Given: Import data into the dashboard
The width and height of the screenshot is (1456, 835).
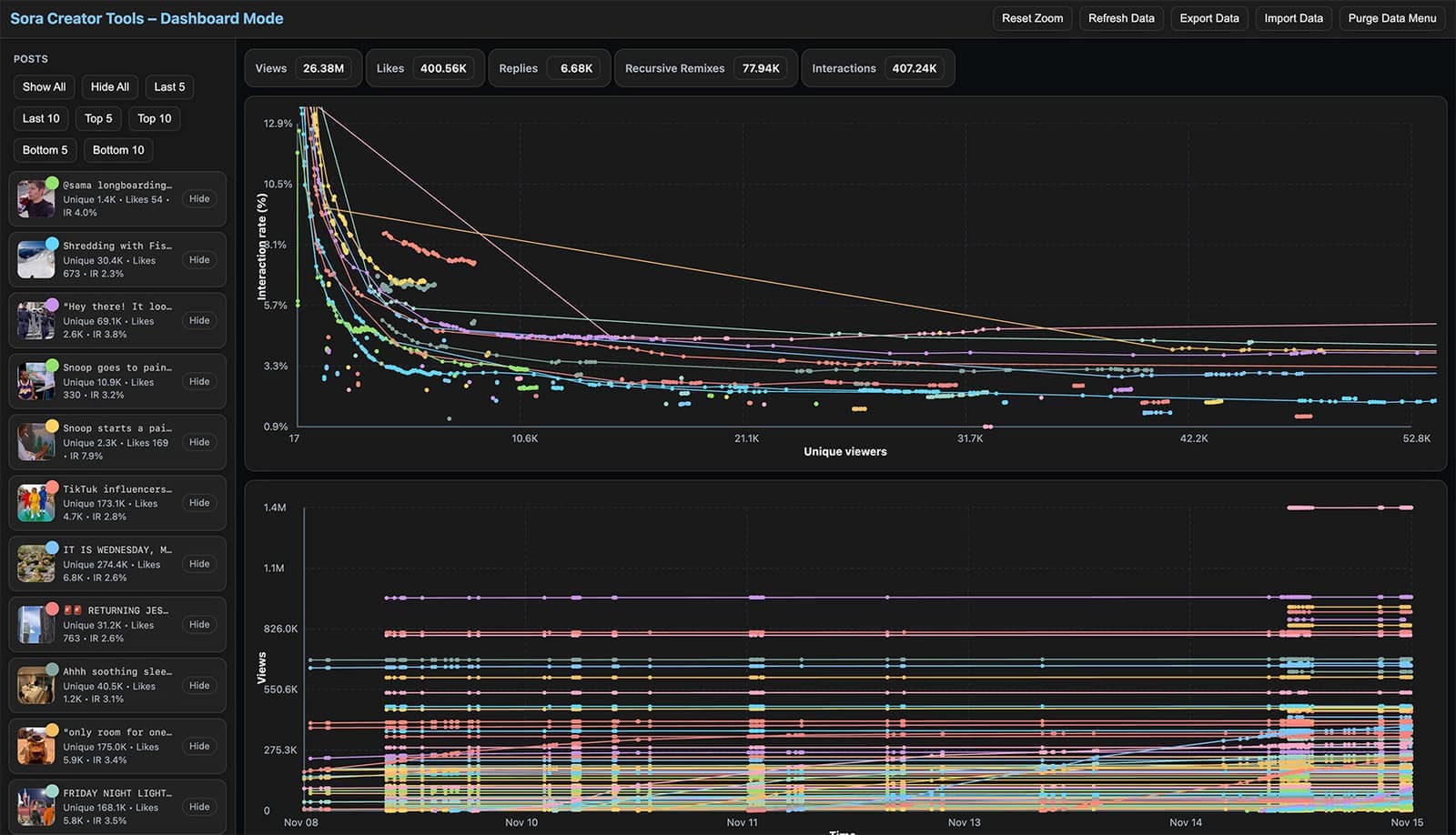Looking at the screenshot, I should 1293,18.
